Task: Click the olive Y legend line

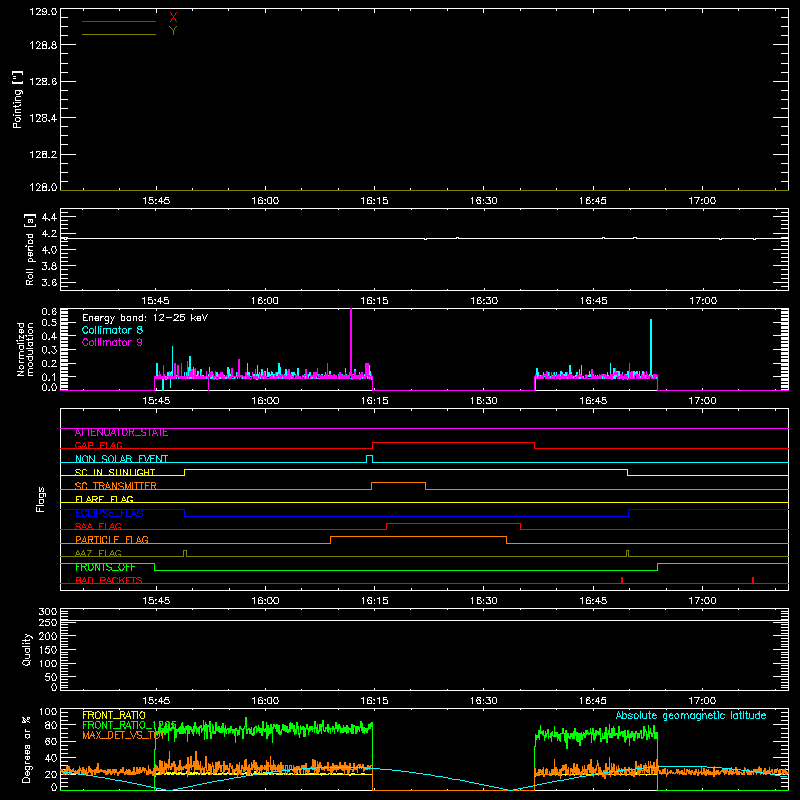Action: pyautogui.click(x=119, y=35)
